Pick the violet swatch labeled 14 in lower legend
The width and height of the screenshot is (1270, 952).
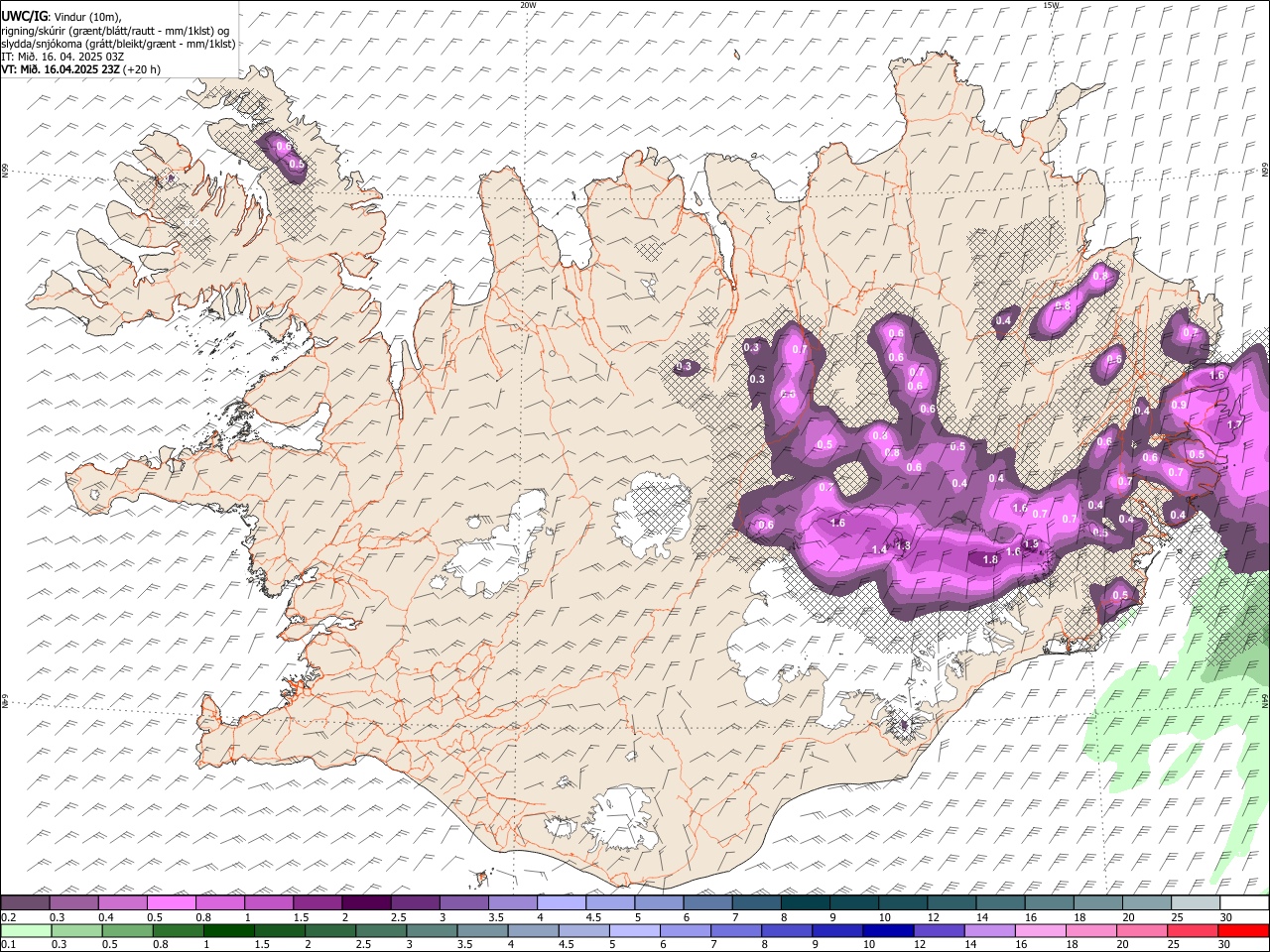[988, 930]
